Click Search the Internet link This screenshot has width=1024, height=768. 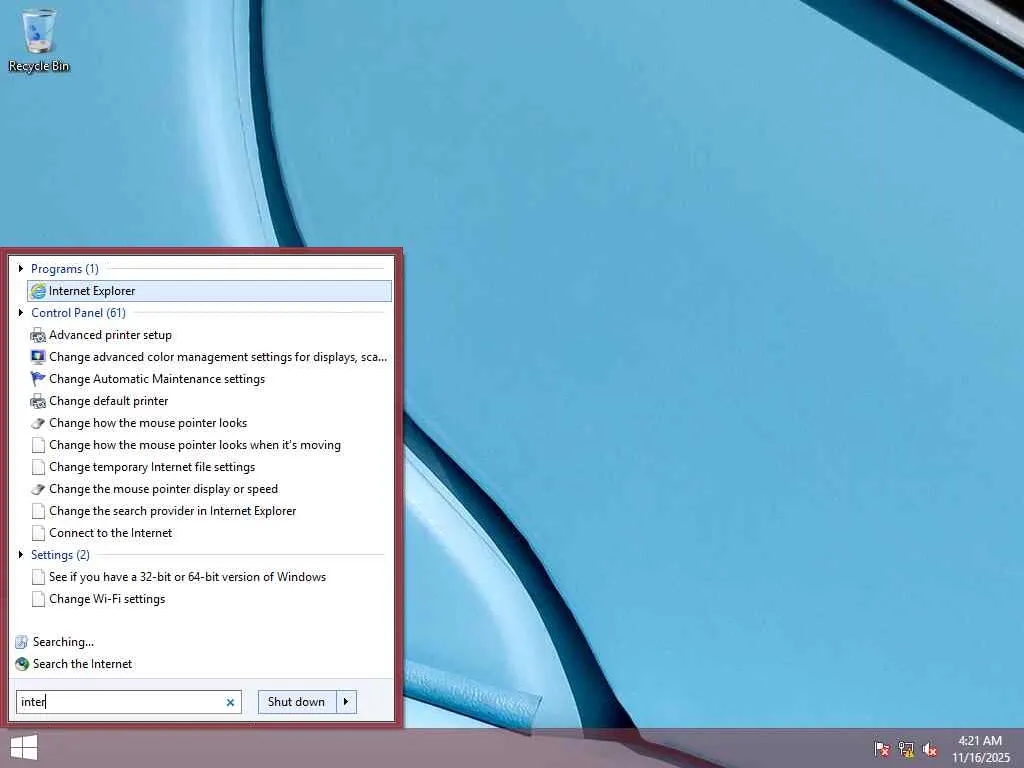(82, 664)
